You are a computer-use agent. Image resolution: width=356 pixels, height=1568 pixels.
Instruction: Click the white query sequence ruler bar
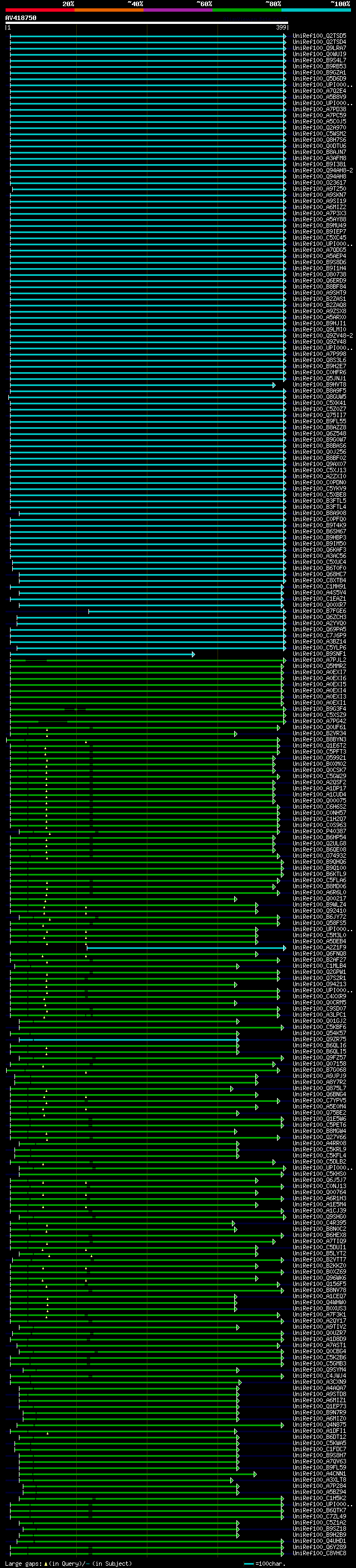coord(147,23)
